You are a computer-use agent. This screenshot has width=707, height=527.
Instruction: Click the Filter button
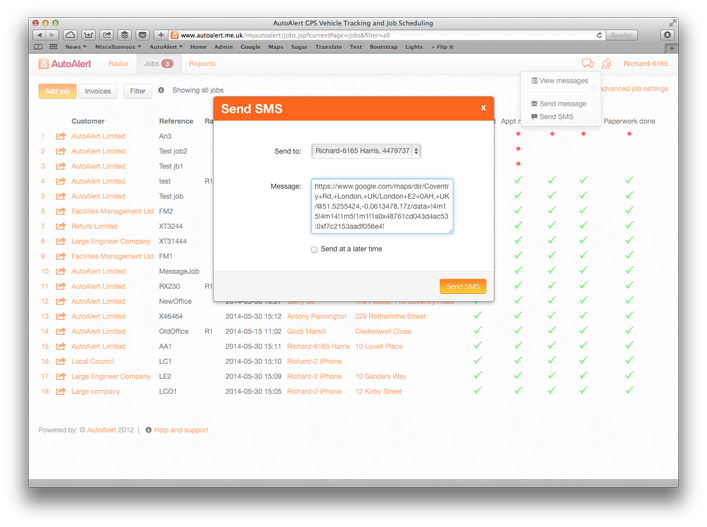(x=138, y=91)
